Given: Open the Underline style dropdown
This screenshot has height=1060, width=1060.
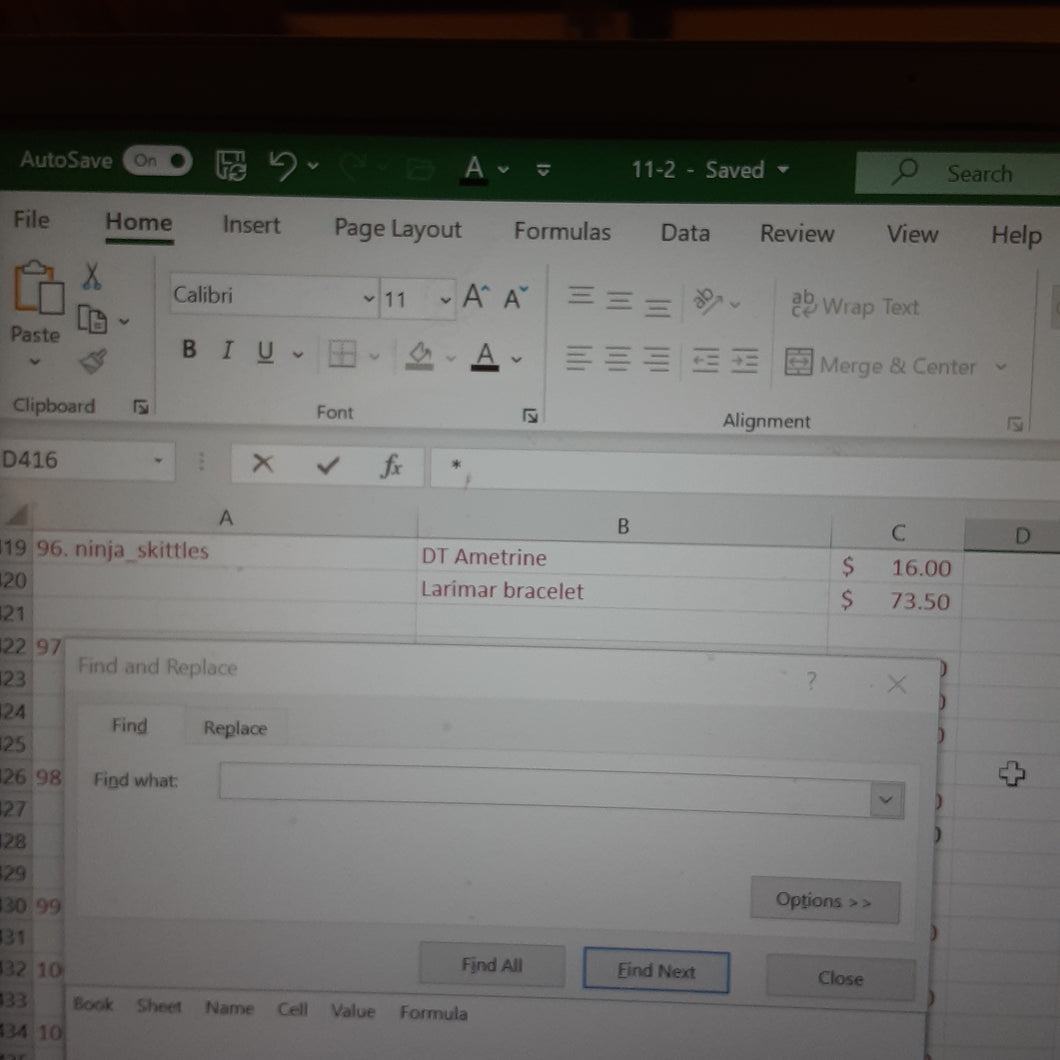Looking at the screenshot, I should coord(297,354).
